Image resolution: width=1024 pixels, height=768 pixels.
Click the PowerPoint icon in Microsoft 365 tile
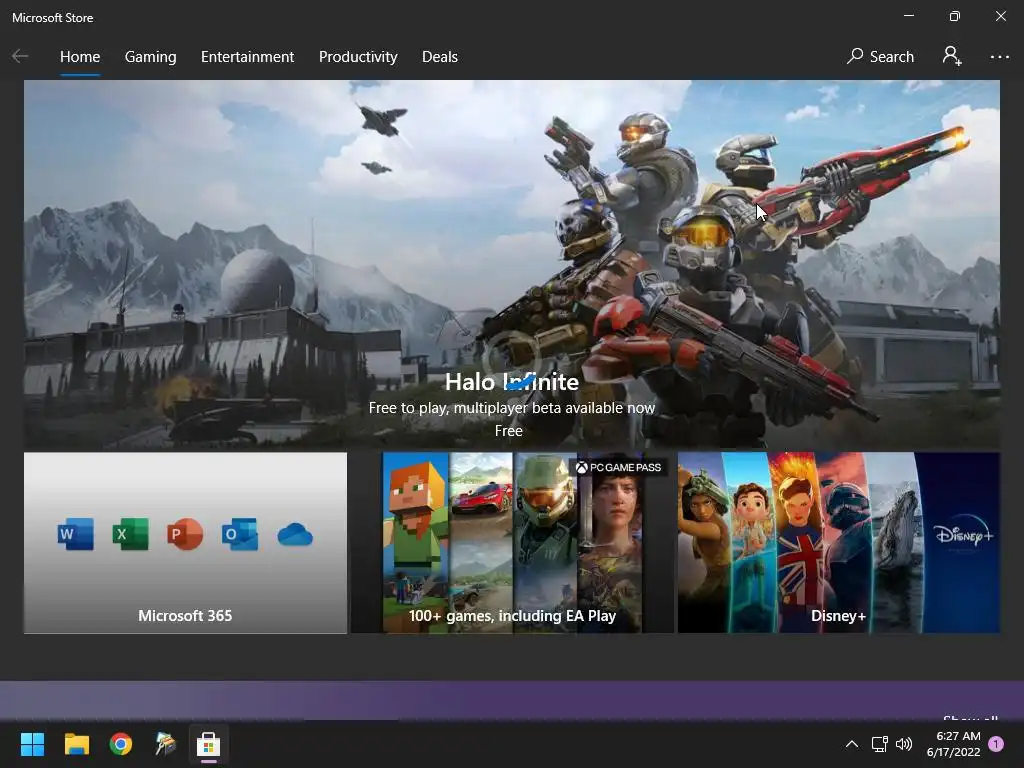coord(185,534)
